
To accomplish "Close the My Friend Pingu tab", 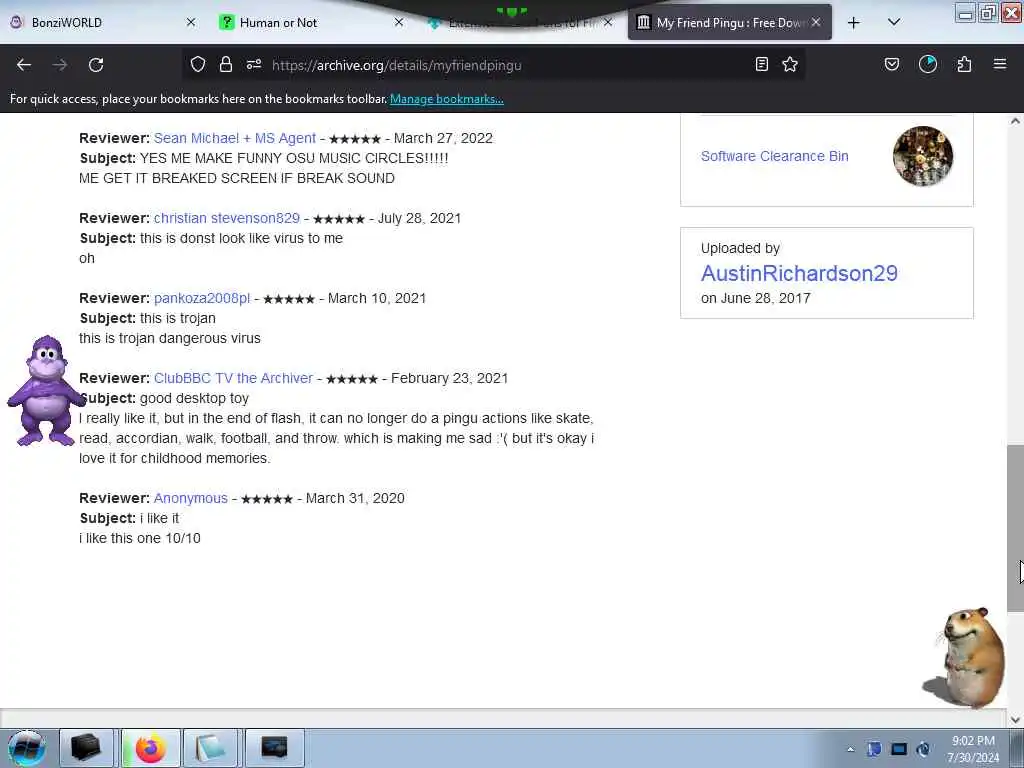I will 816,22.
